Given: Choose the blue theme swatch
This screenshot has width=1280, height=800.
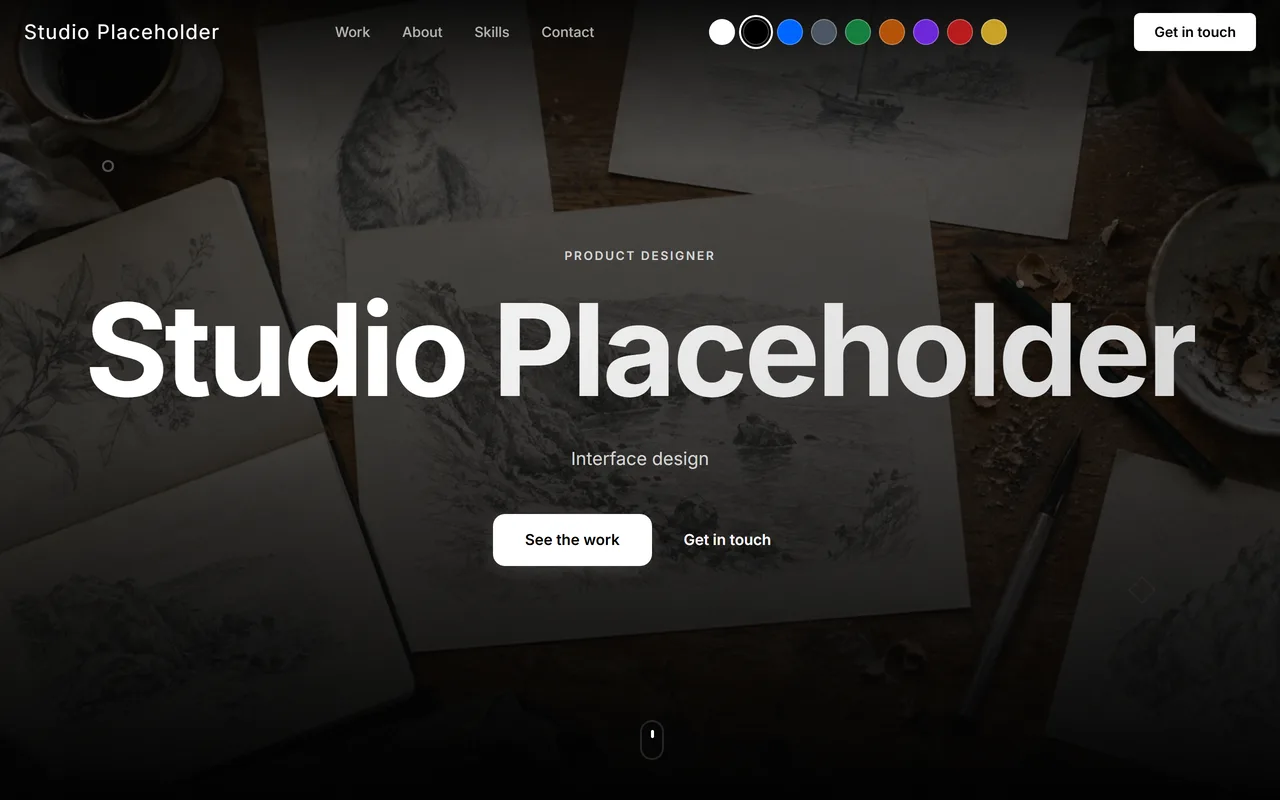Looking at the screenshot, I should click(790, 32).
